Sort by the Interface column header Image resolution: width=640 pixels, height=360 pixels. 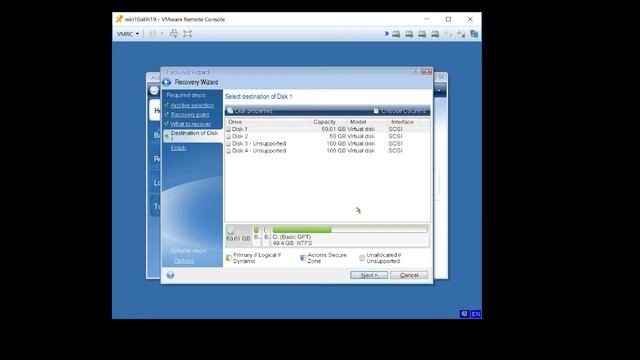pos(402,122)
